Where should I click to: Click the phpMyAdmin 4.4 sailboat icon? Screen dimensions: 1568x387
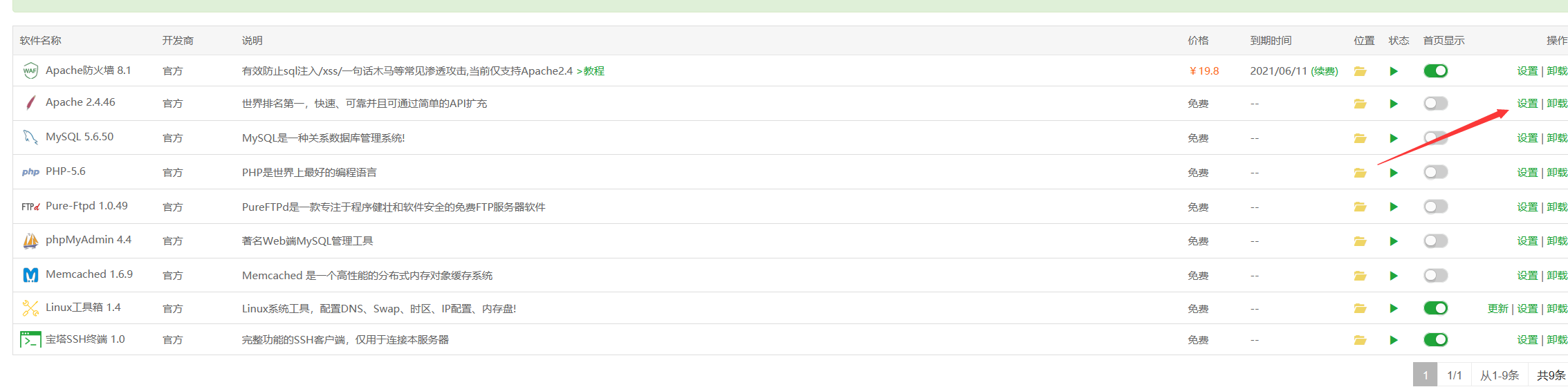[30, 240]
